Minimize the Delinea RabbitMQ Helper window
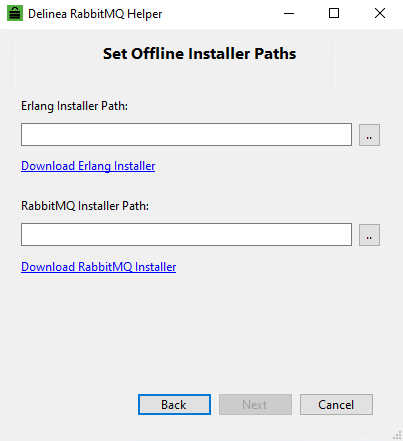 click(289, 14)
